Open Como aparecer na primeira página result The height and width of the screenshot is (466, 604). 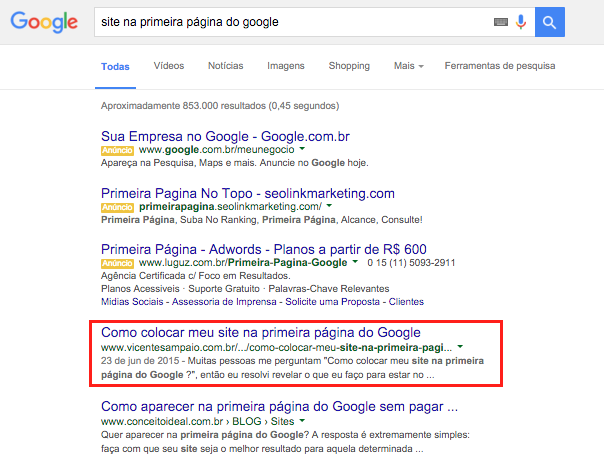coord(279,407)
